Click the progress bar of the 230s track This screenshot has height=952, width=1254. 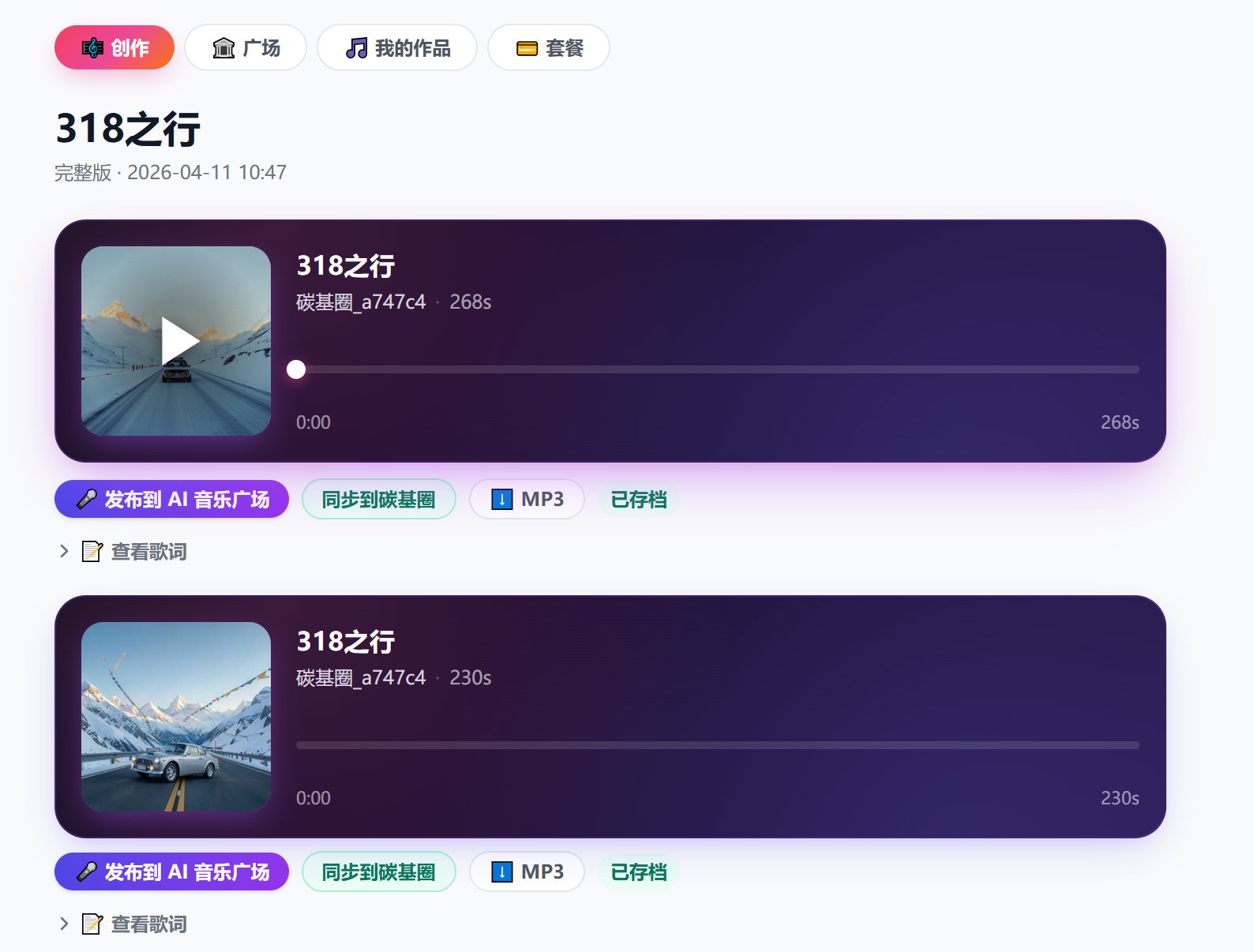coord(717,745)
